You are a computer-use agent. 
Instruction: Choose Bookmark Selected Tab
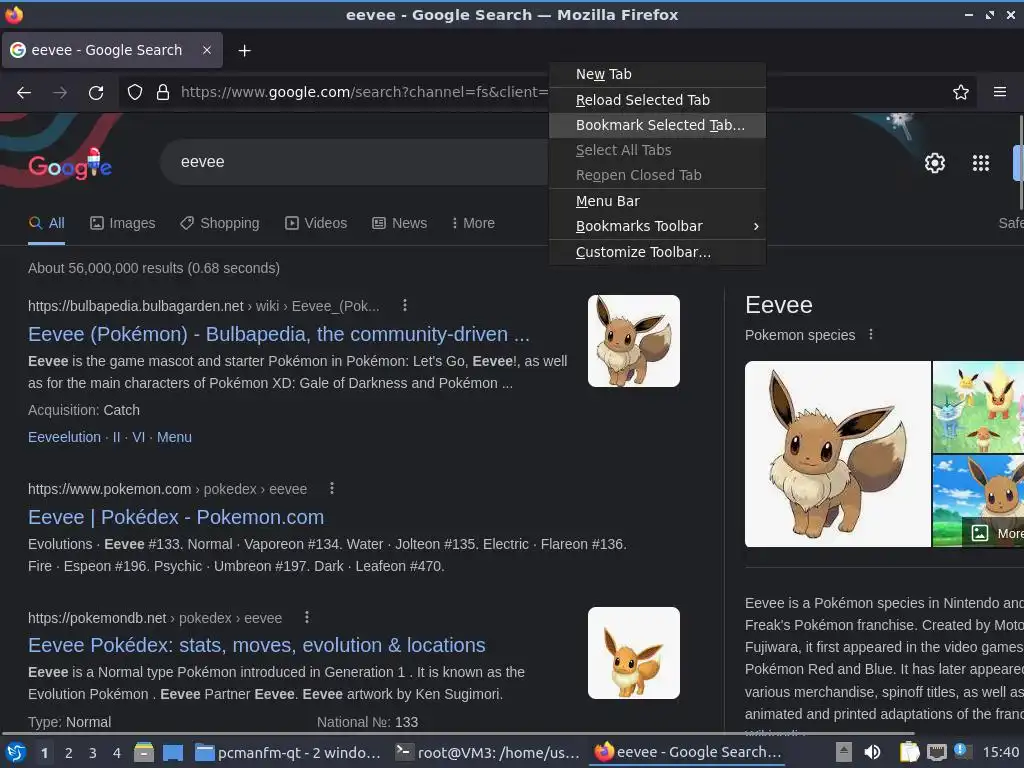point(658,125)
